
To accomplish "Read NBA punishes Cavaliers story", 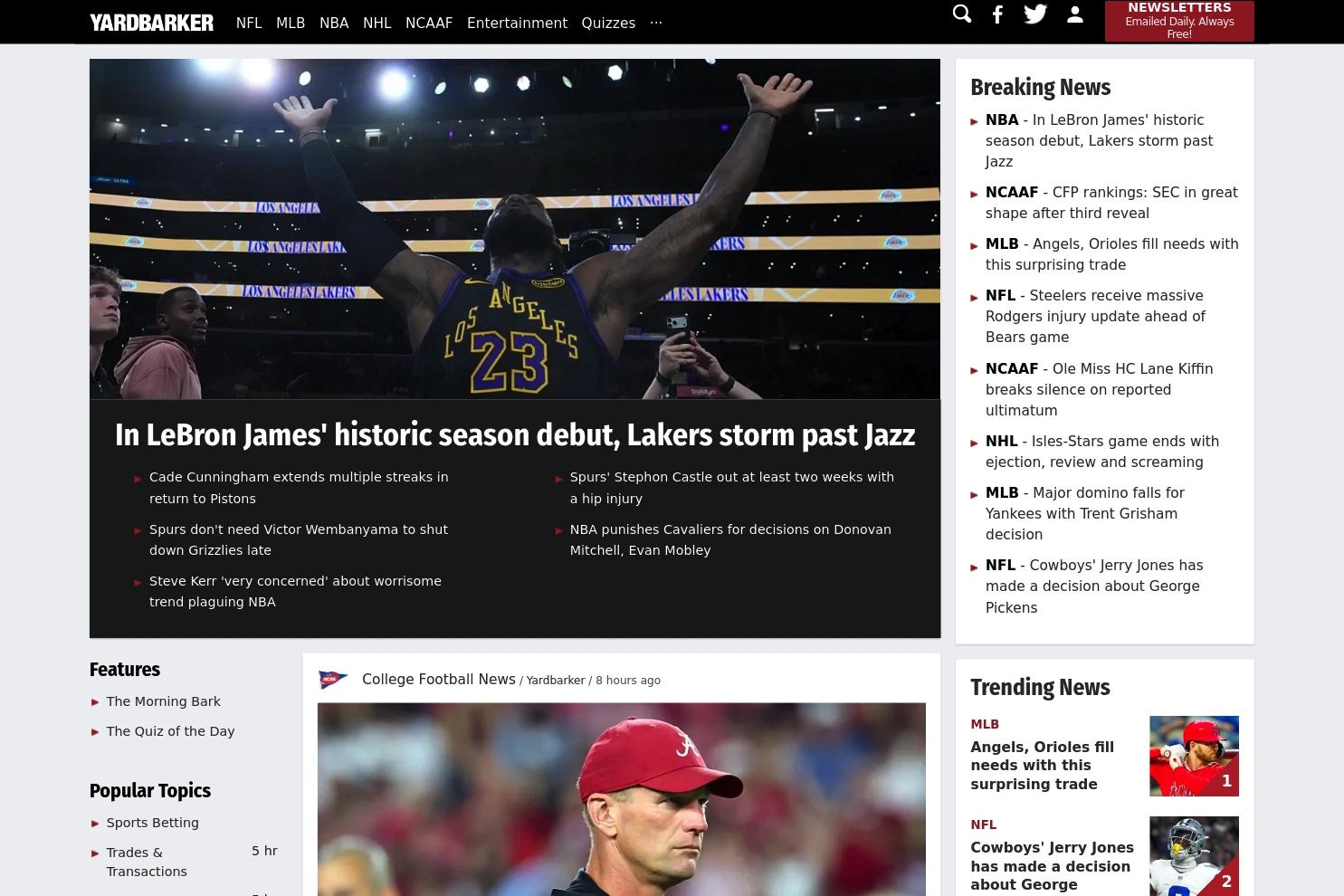I will pyautogui.click(x=730, y=539).
